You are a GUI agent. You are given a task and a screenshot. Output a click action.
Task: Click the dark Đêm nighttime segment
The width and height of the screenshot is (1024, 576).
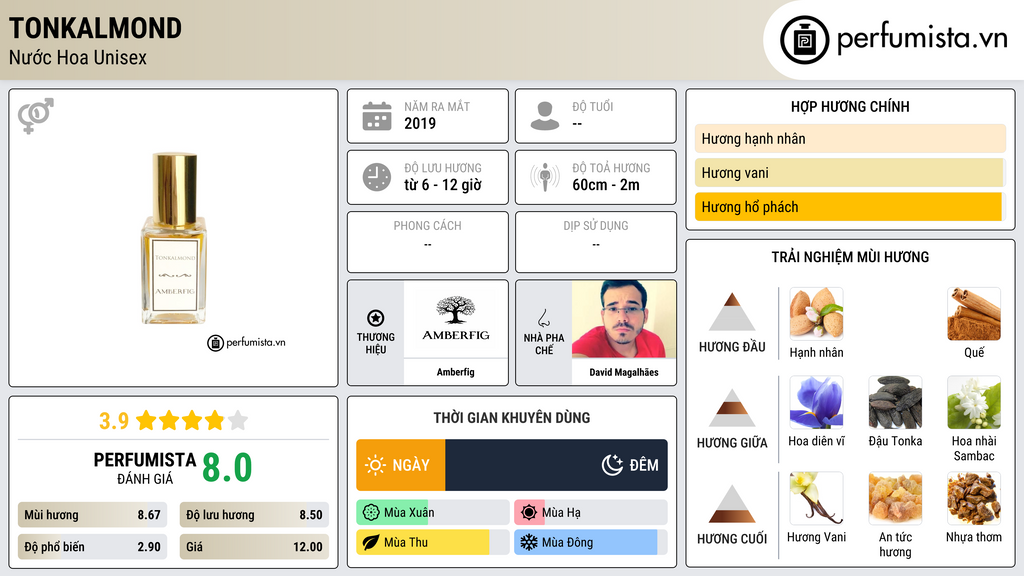point(556,465)
